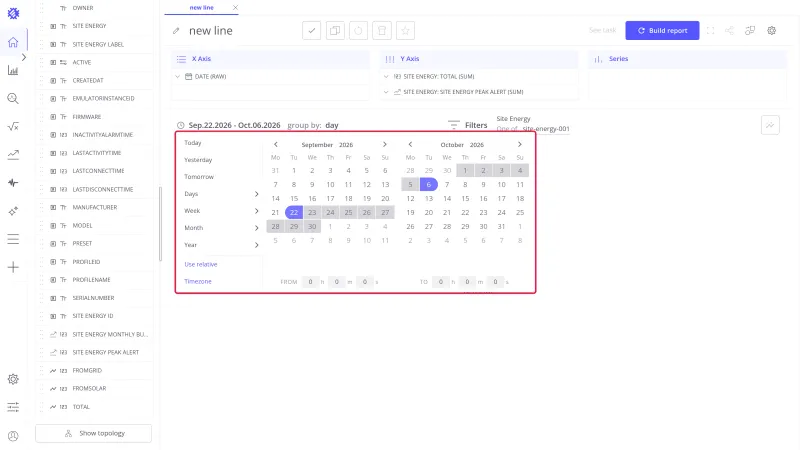Select the SERIALNUMBER field in list

coord(95,297)
